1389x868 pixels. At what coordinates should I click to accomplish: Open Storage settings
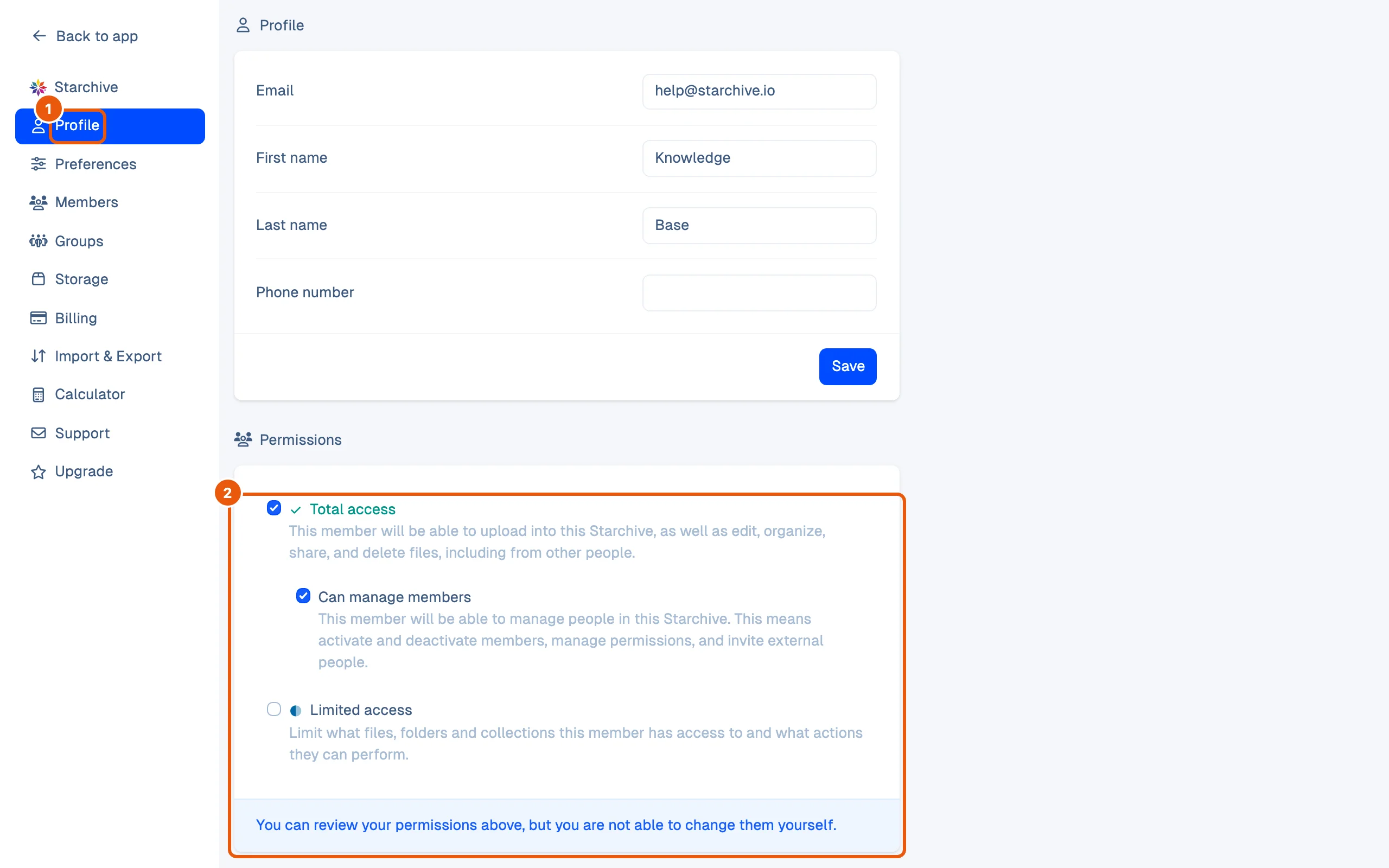pyautogui.click(x=81, y=279)
